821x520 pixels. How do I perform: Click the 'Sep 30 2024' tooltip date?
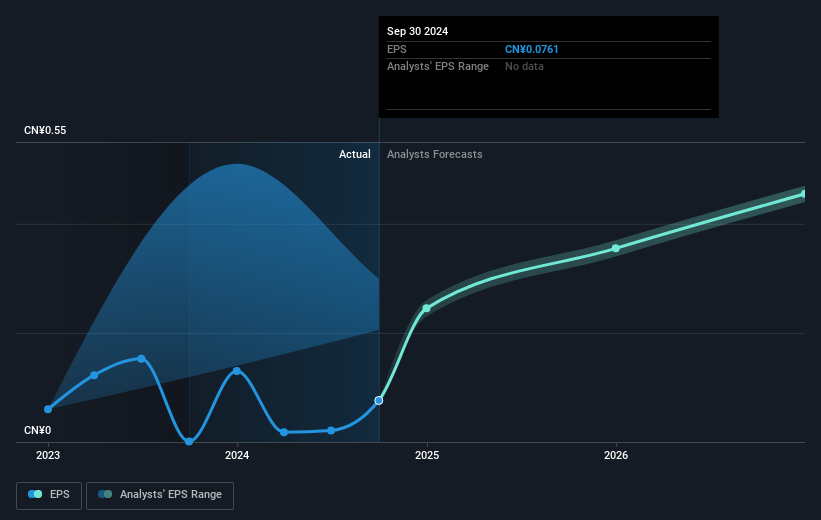tap(417, 31)
